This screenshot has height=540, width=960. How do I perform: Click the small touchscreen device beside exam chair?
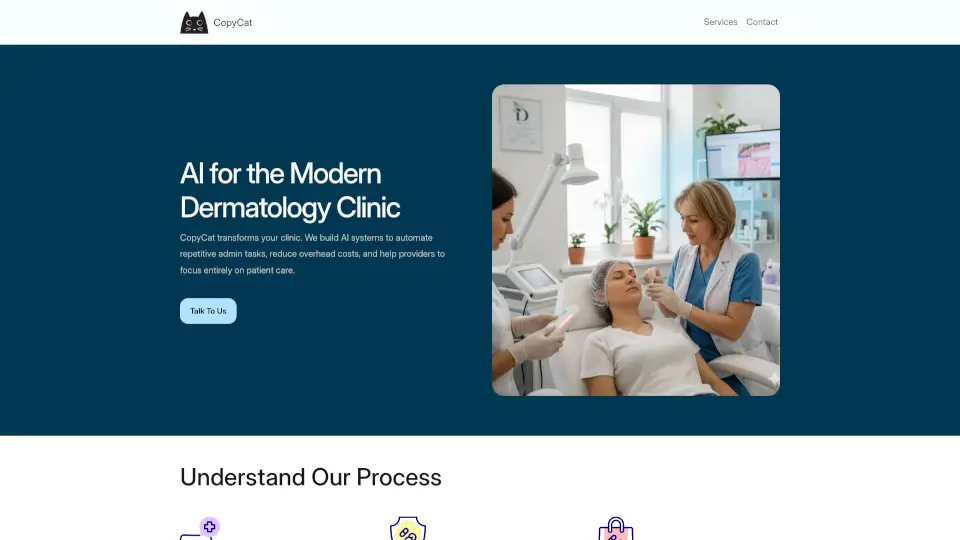point(534,279)
